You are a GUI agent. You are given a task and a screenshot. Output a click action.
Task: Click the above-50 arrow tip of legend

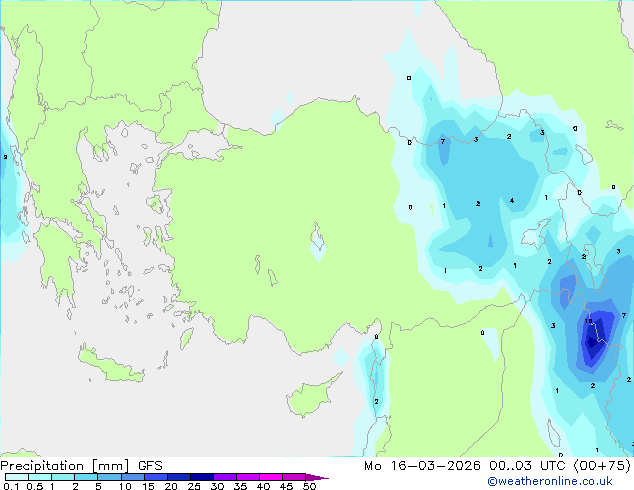(x=317, y=477)
